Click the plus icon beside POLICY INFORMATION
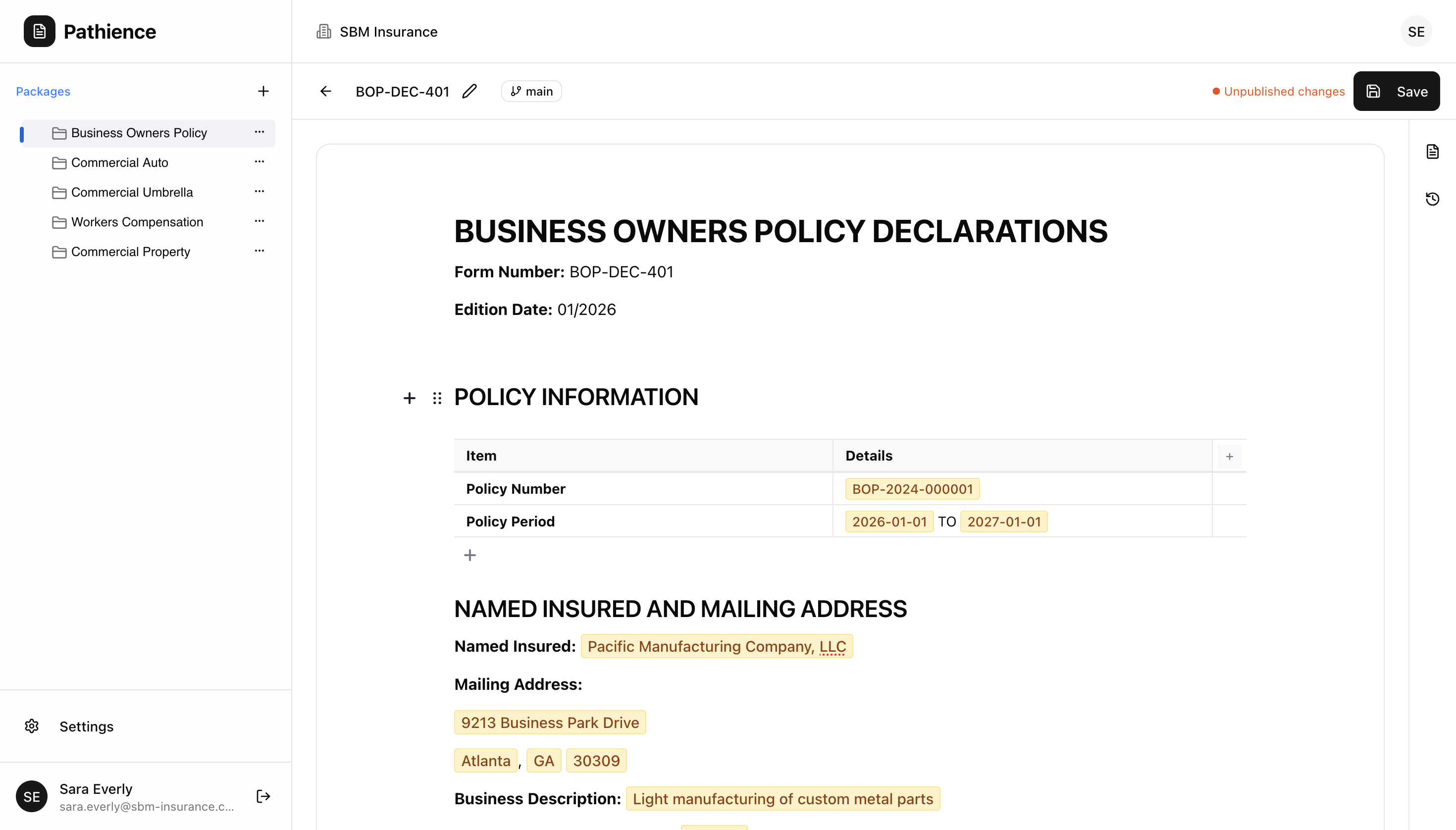Image resolution: width=1456 pixels, height=830 pixels. coord(410,398)
